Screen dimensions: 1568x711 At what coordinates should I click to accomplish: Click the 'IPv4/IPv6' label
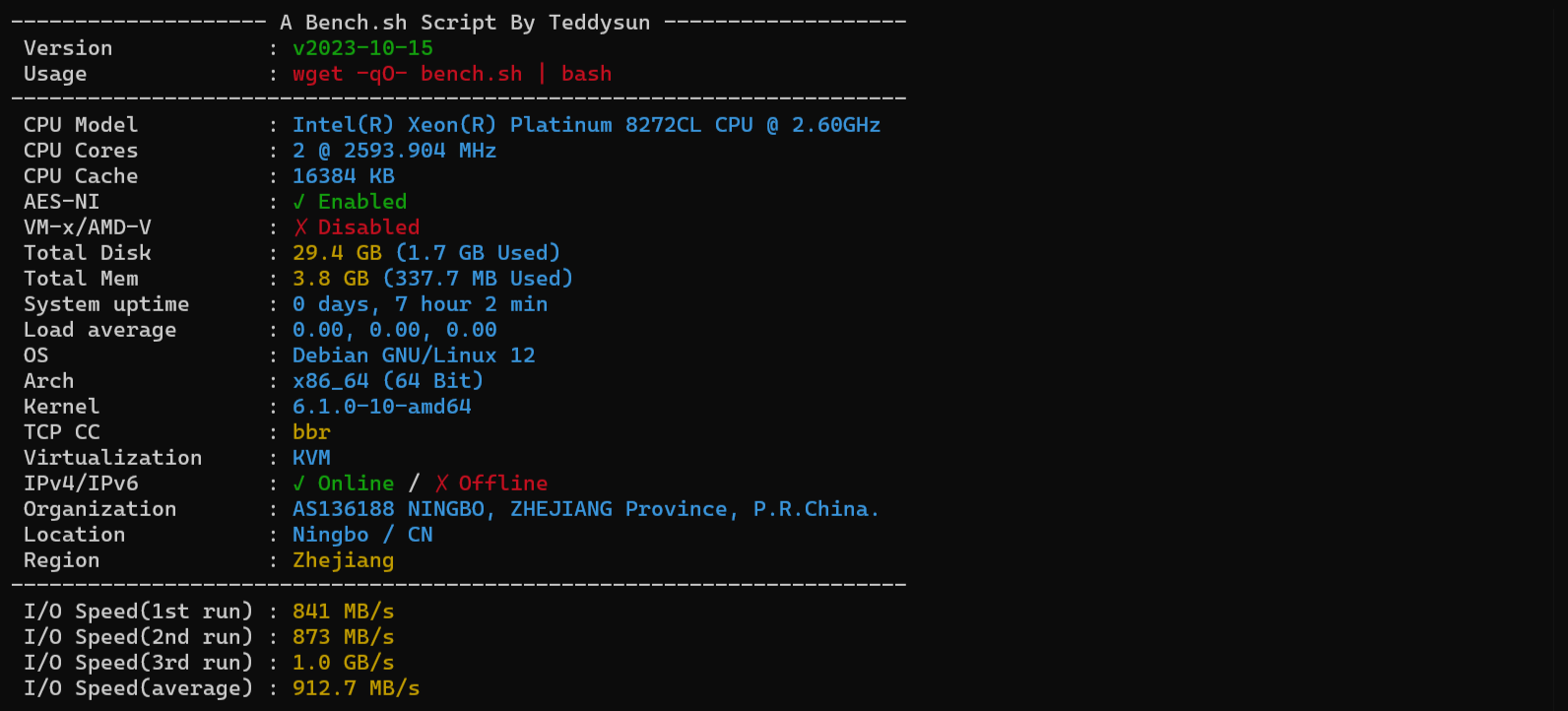[x=81, y=484]
